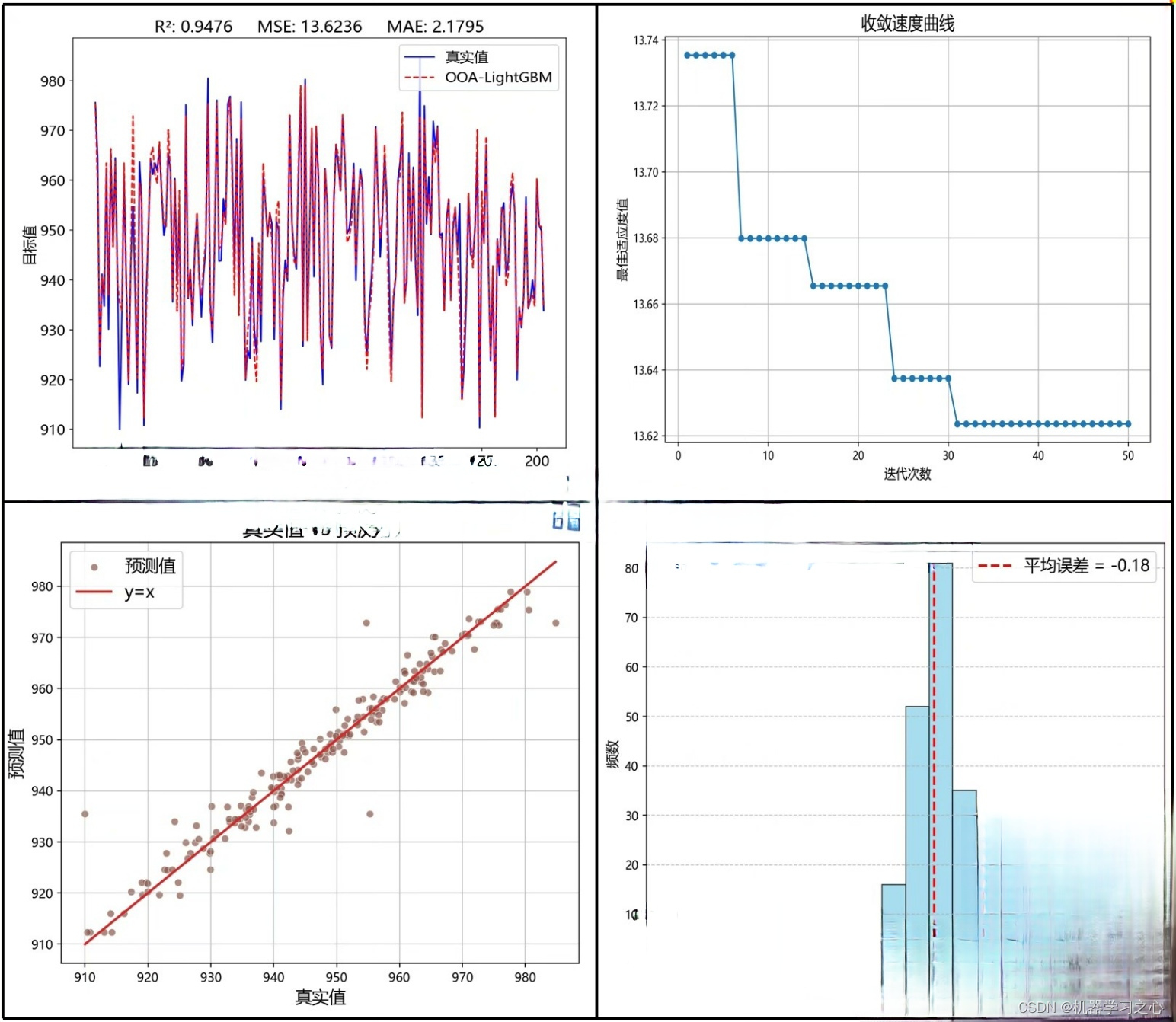
Task: Click the 收敛速度曲线 chart title
Action: pos(907,24)
